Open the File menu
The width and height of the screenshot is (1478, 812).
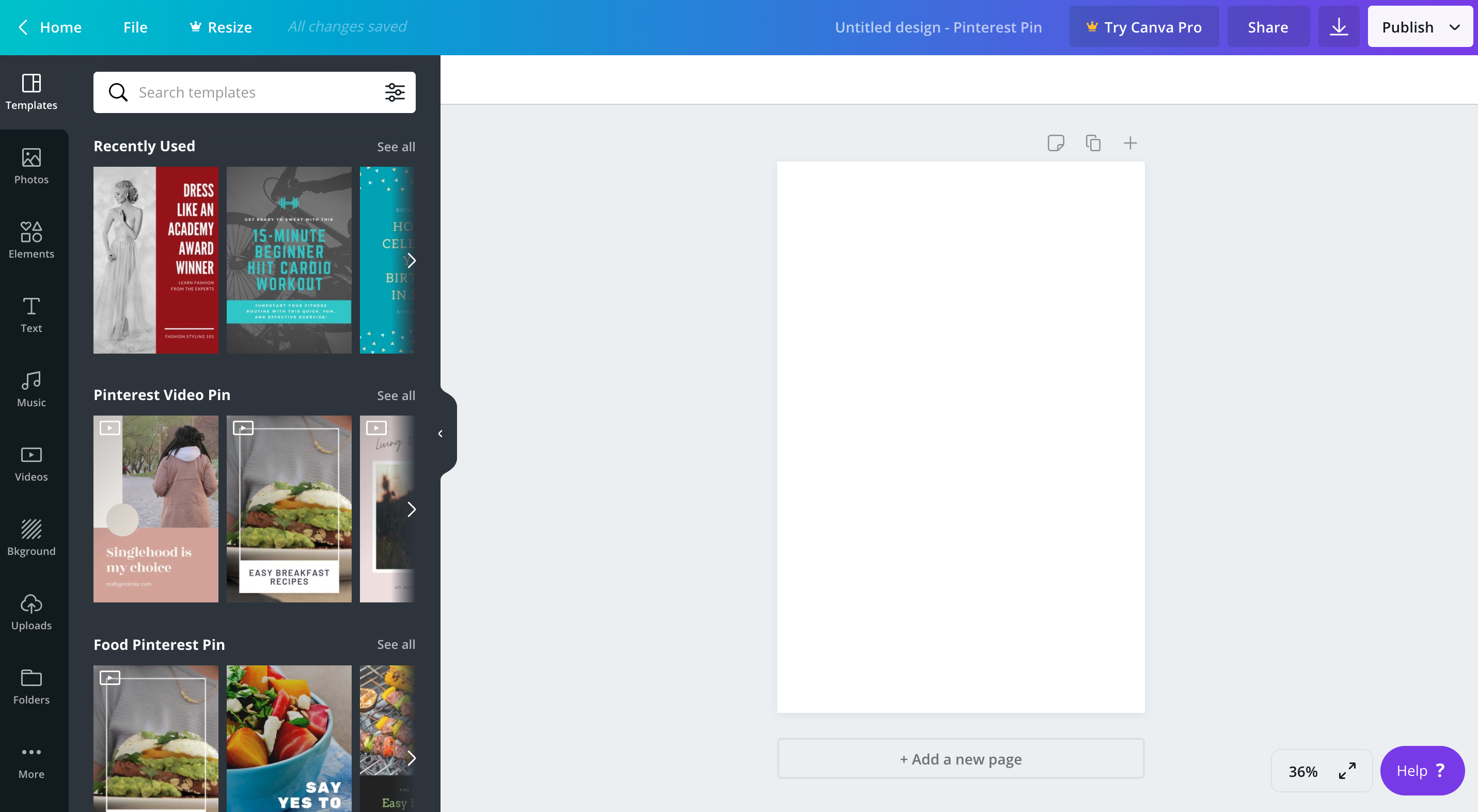click(135, 27)
